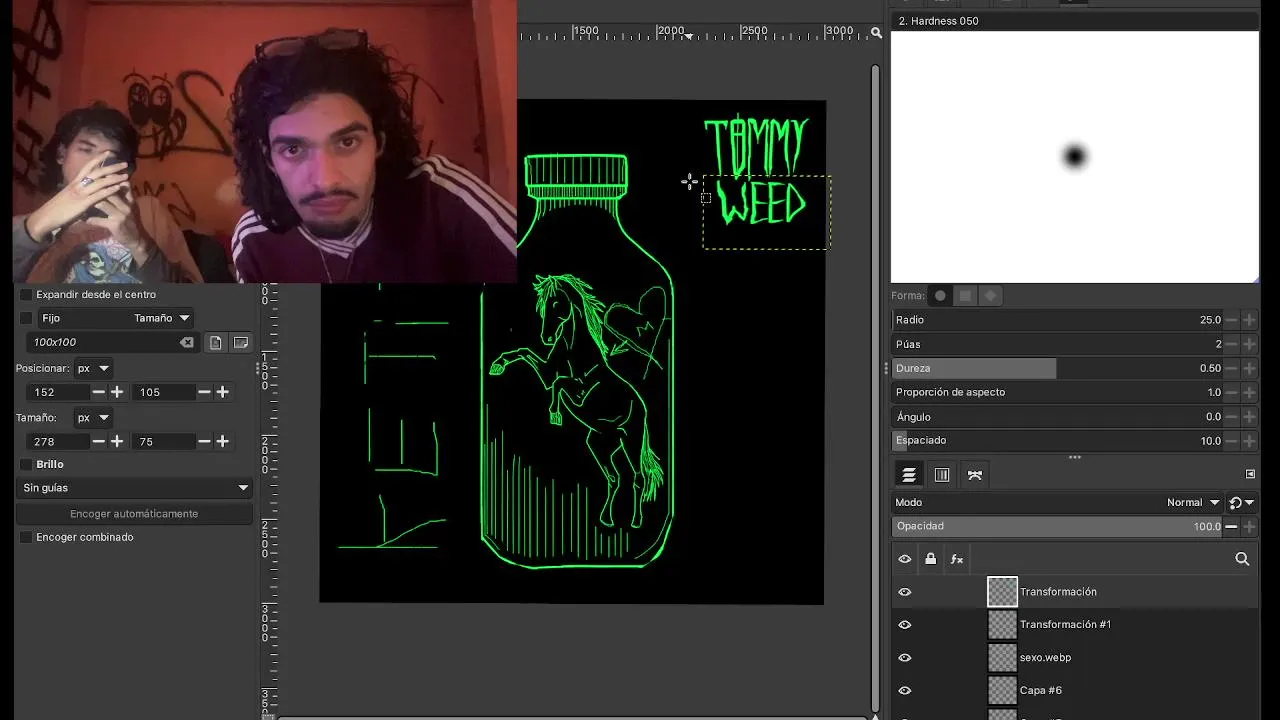Adjust the Espaciado slider

1057,441
